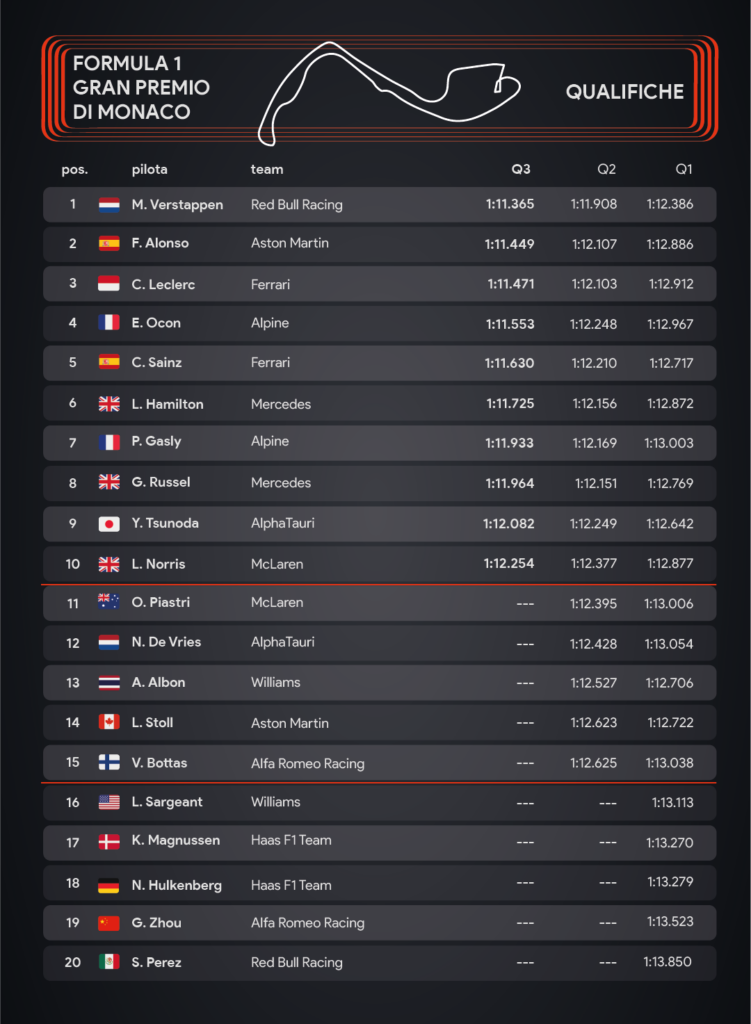Screen dimensions: 751x1024
Task: Click the Netherlands flag next to M. Verstappen
Action: [x=109, y=205]
